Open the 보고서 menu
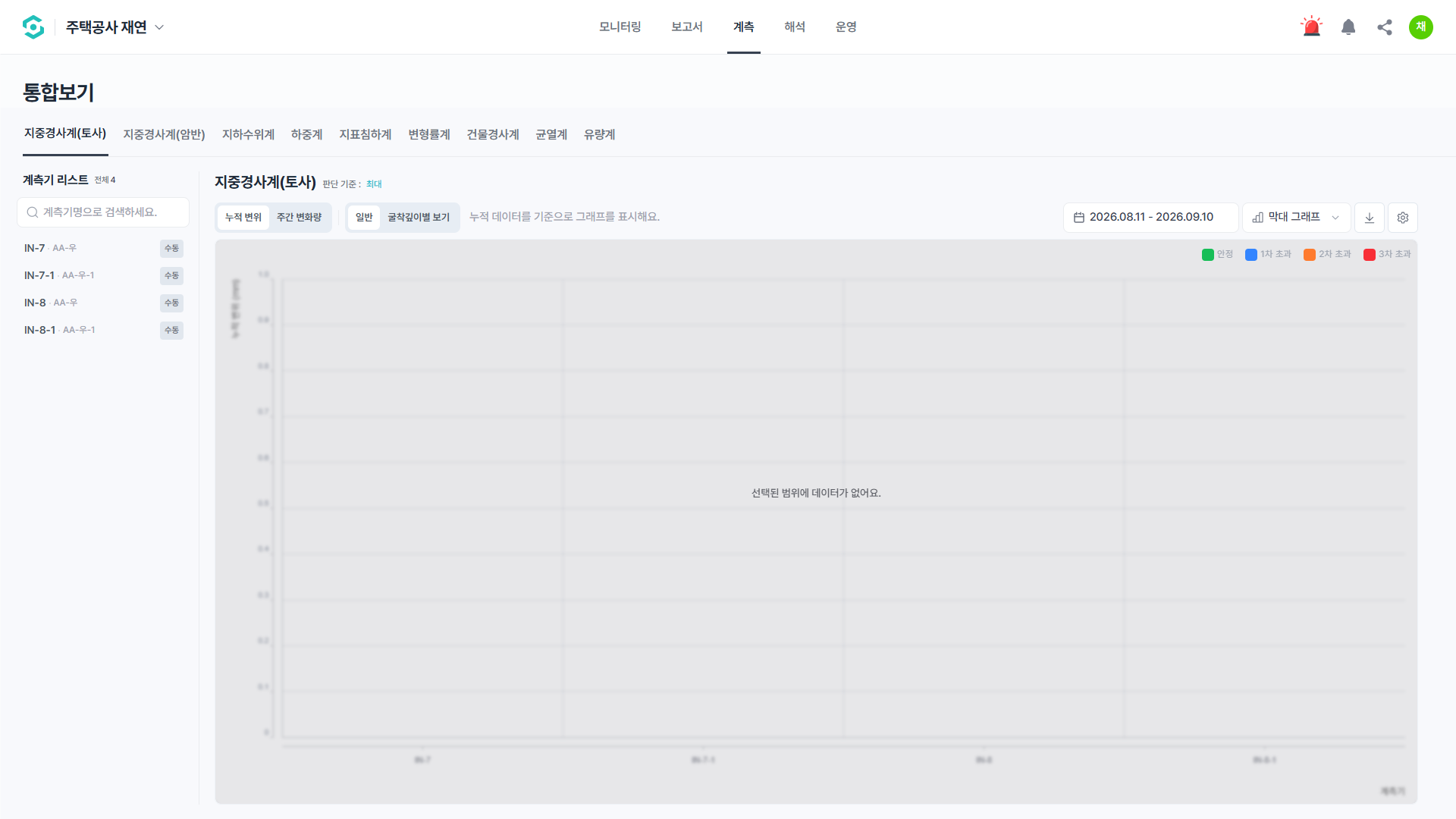 (x=687, y=27)
